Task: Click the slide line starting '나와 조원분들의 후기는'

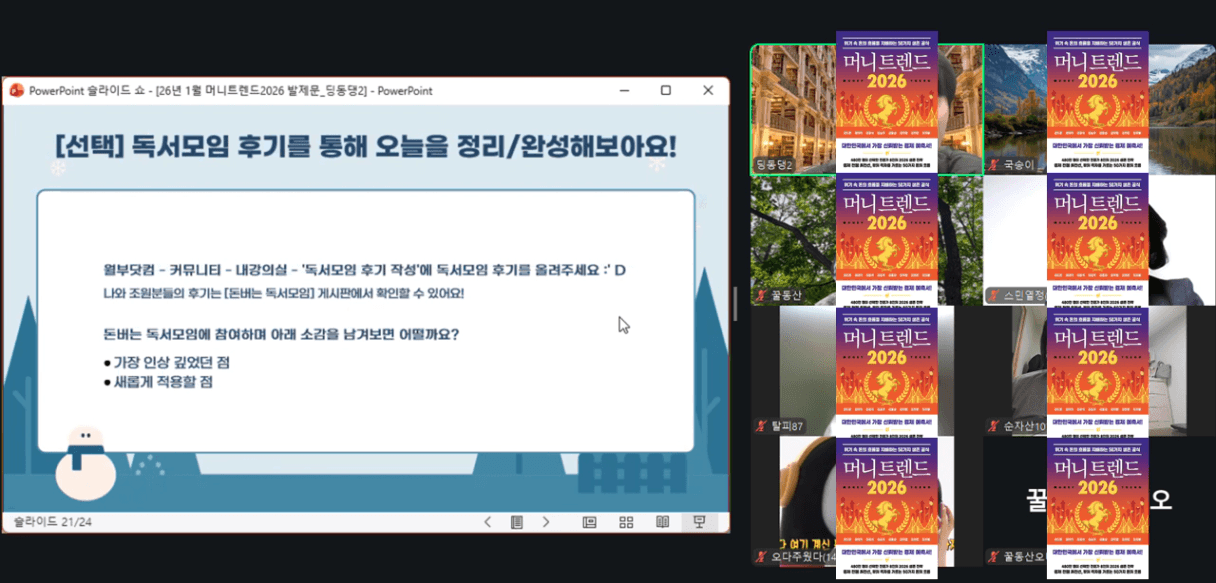Action: click(283, 293)
